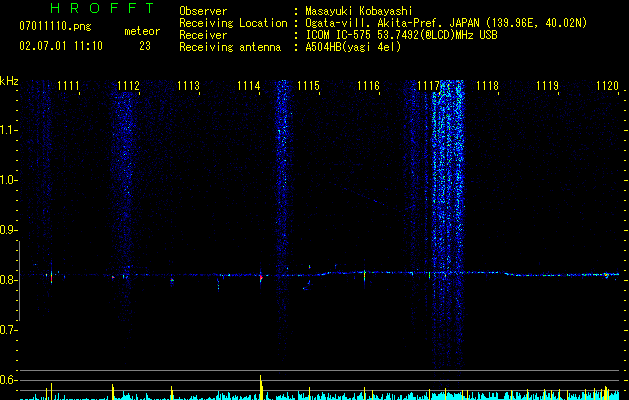Click time marker 1115

pyautogui.click(x=308, y=86)
